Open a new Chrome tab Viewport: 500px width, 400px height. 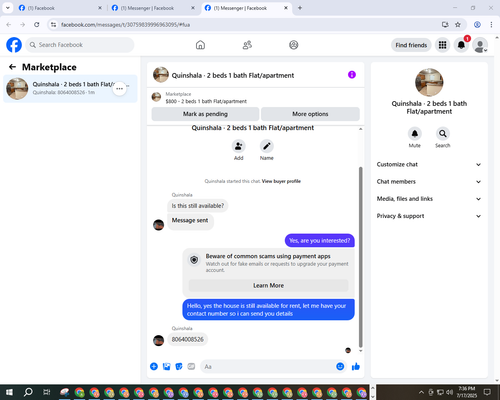click(300, 8)
